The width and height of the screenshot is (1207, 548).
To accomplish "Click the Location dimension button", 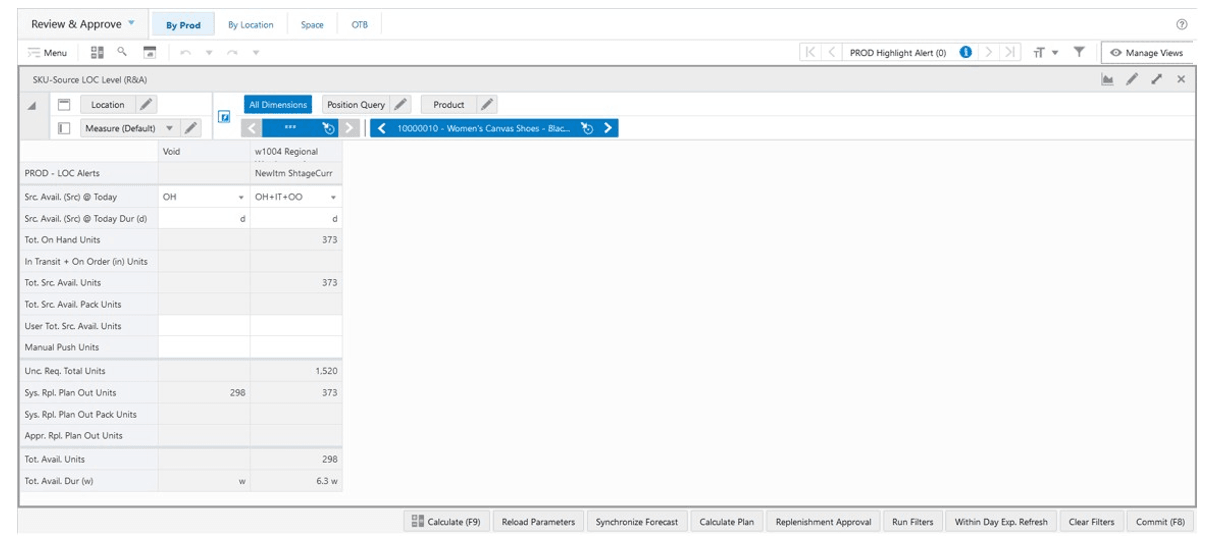I will coord(108,104).
